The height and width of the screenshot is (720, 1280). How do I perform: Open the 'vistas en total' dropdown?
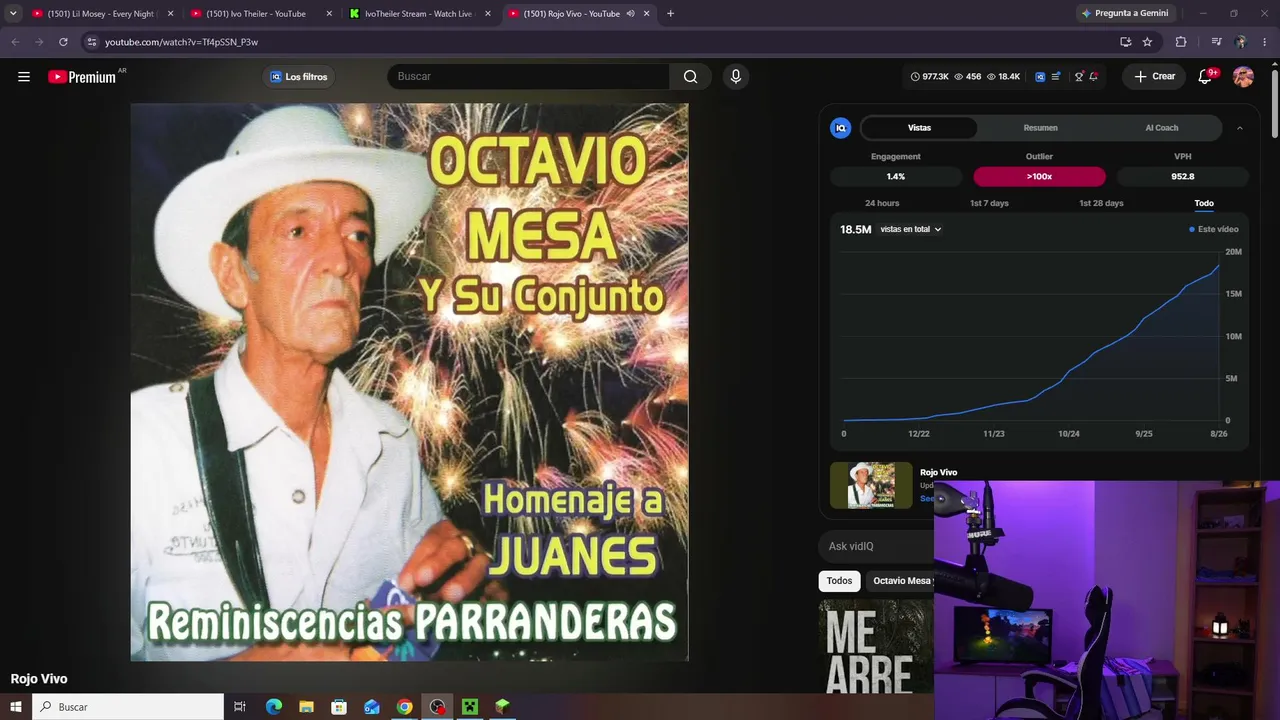click(x=911, y=229)
